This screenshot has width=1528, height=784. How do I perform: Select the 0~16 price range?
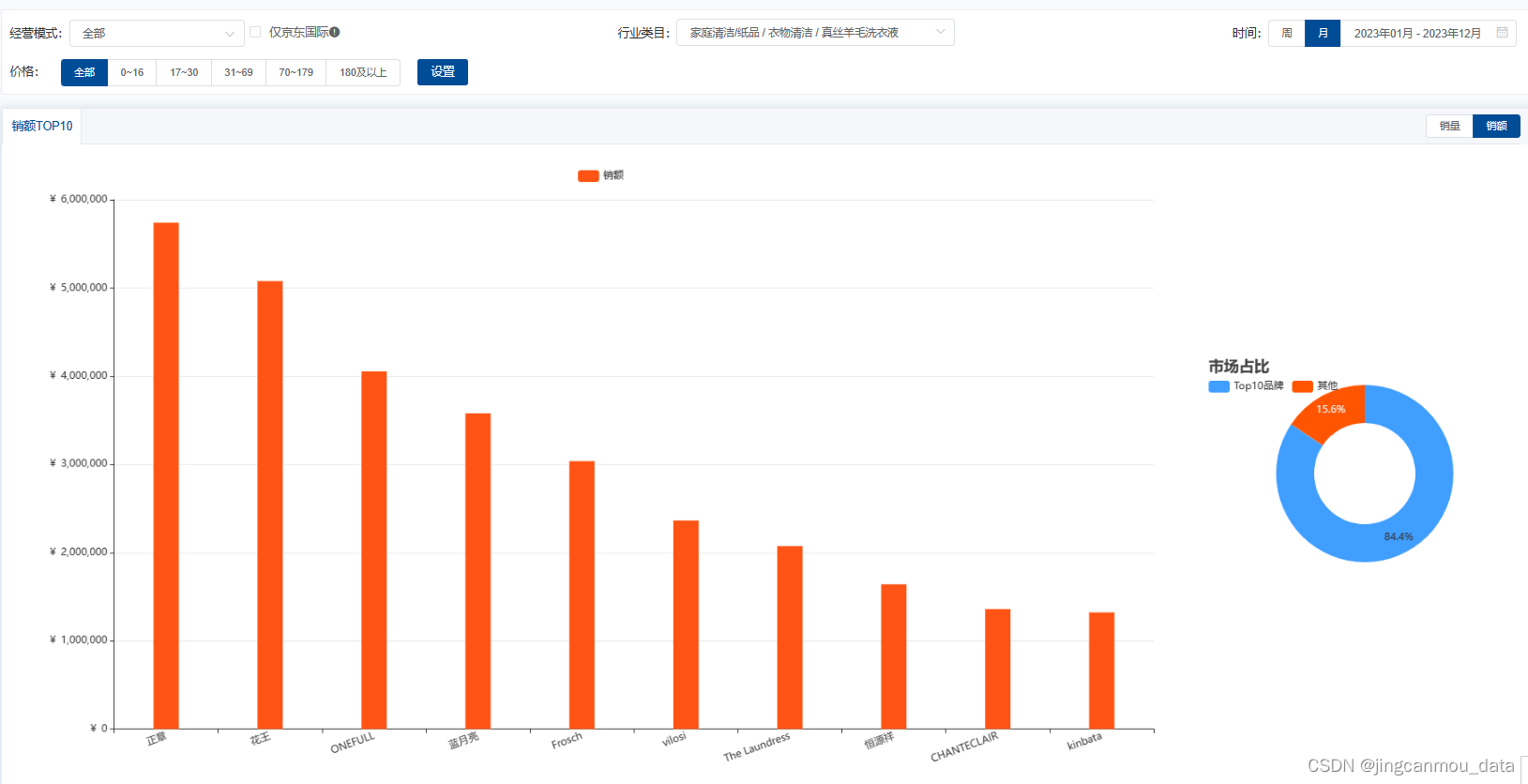pos(132,72)
